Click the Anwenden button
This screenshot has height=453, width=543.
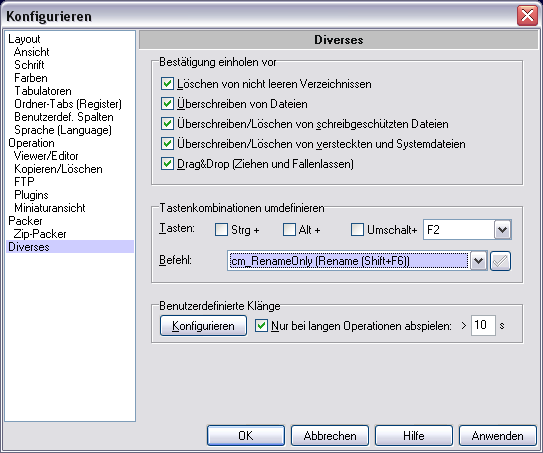click(498, 436)
